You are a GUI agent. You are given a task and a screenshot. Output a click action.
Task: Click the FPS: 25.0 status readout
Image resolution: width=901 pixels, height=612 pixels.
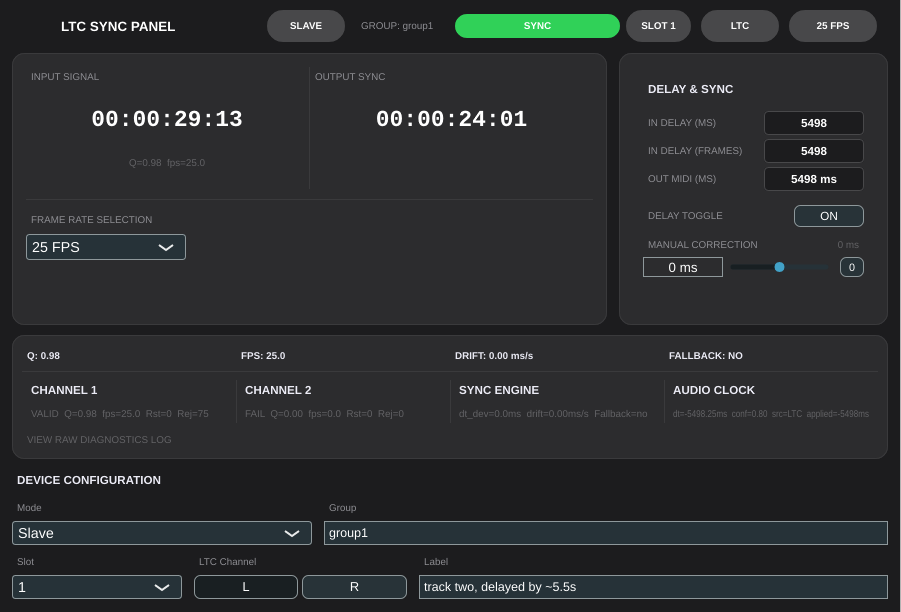[x=263, y=356]
